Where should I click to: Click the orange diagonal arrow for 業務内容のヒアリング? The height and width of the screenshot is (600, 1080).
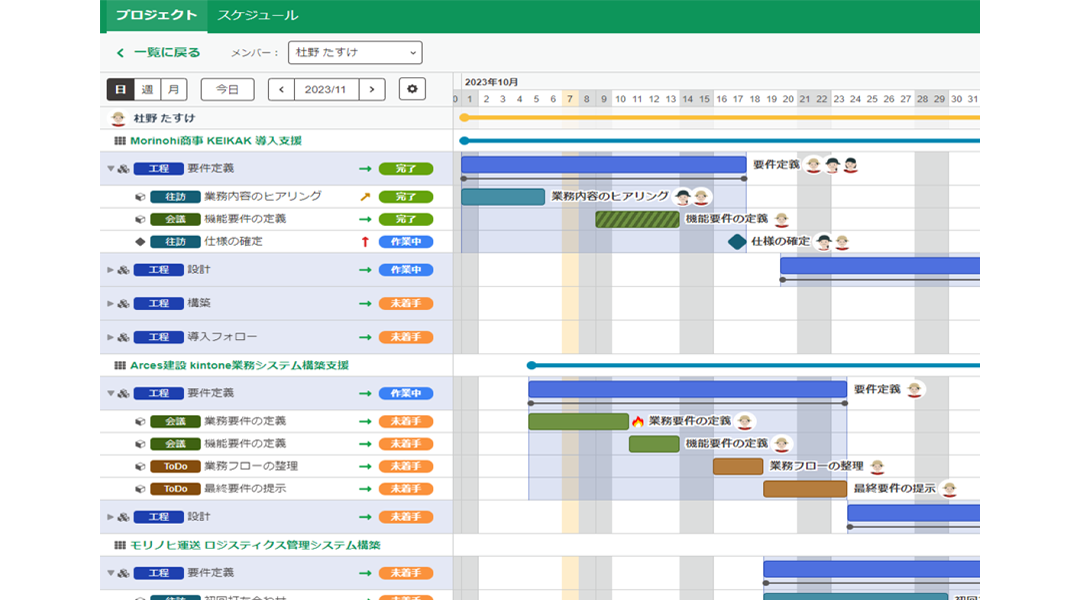pyautogui.click(x=365, y=197)
